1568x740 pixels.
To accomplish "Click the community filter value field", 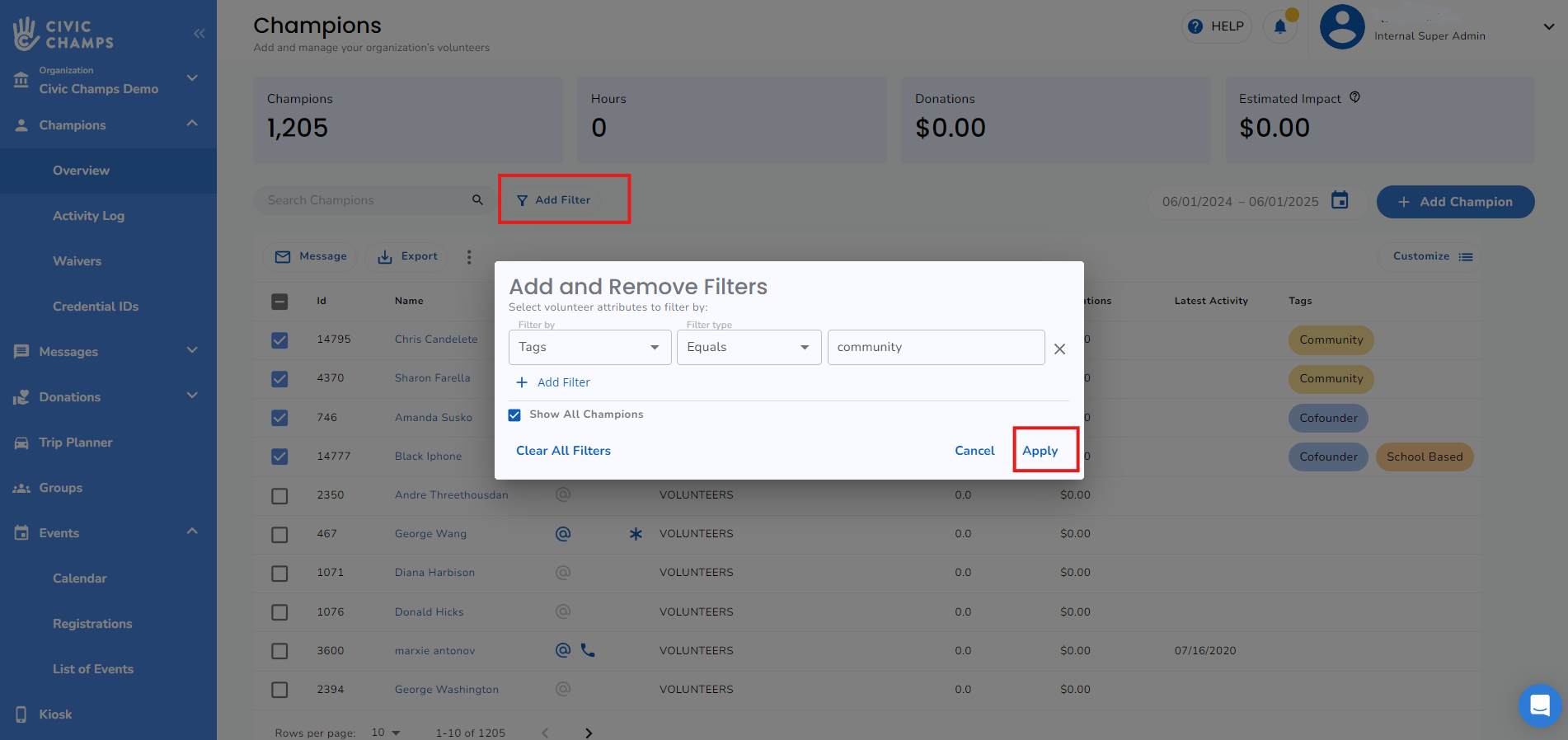I will (x=935, y=347).
